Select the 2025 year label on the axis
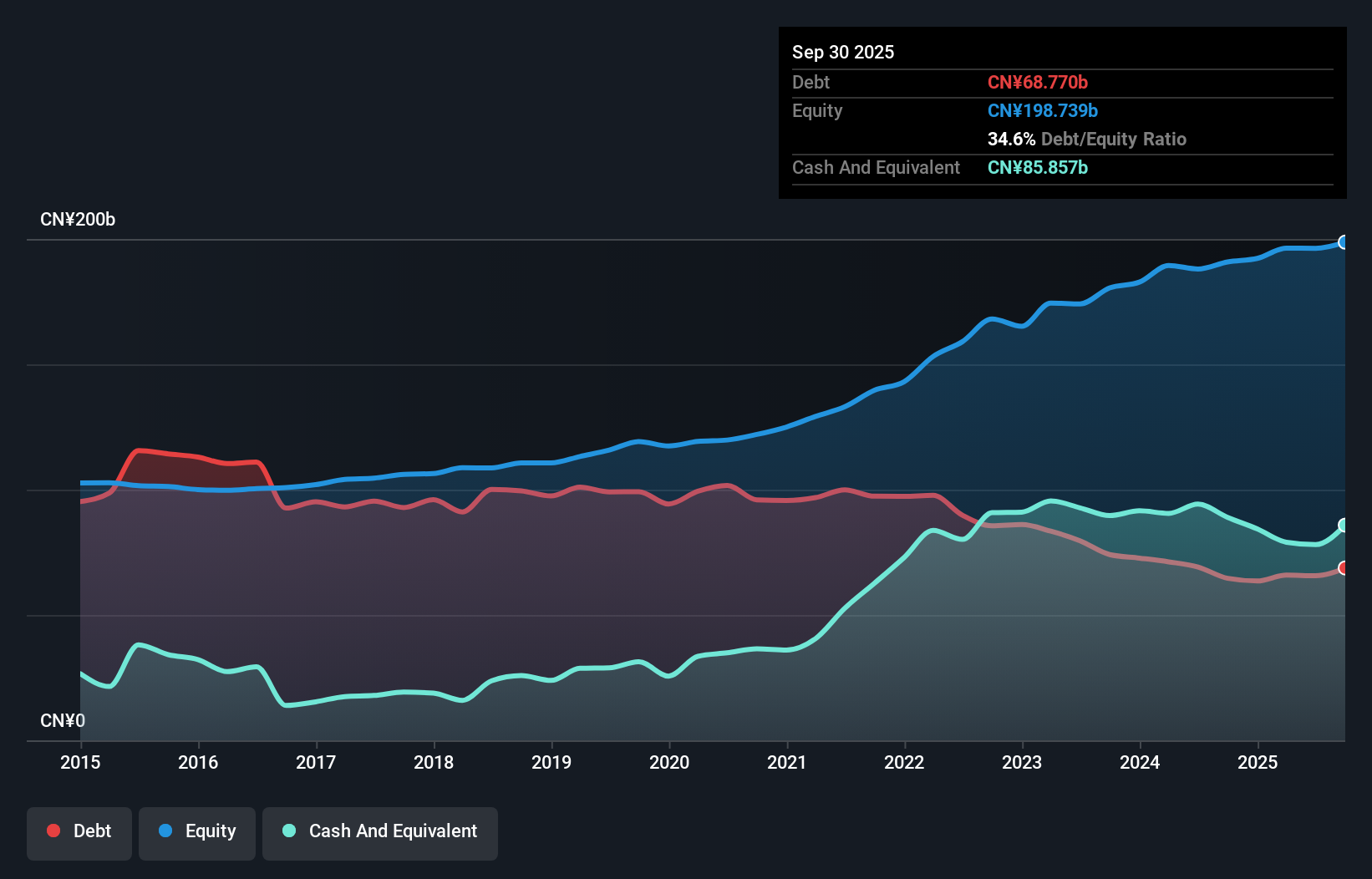 point(1258,763)
